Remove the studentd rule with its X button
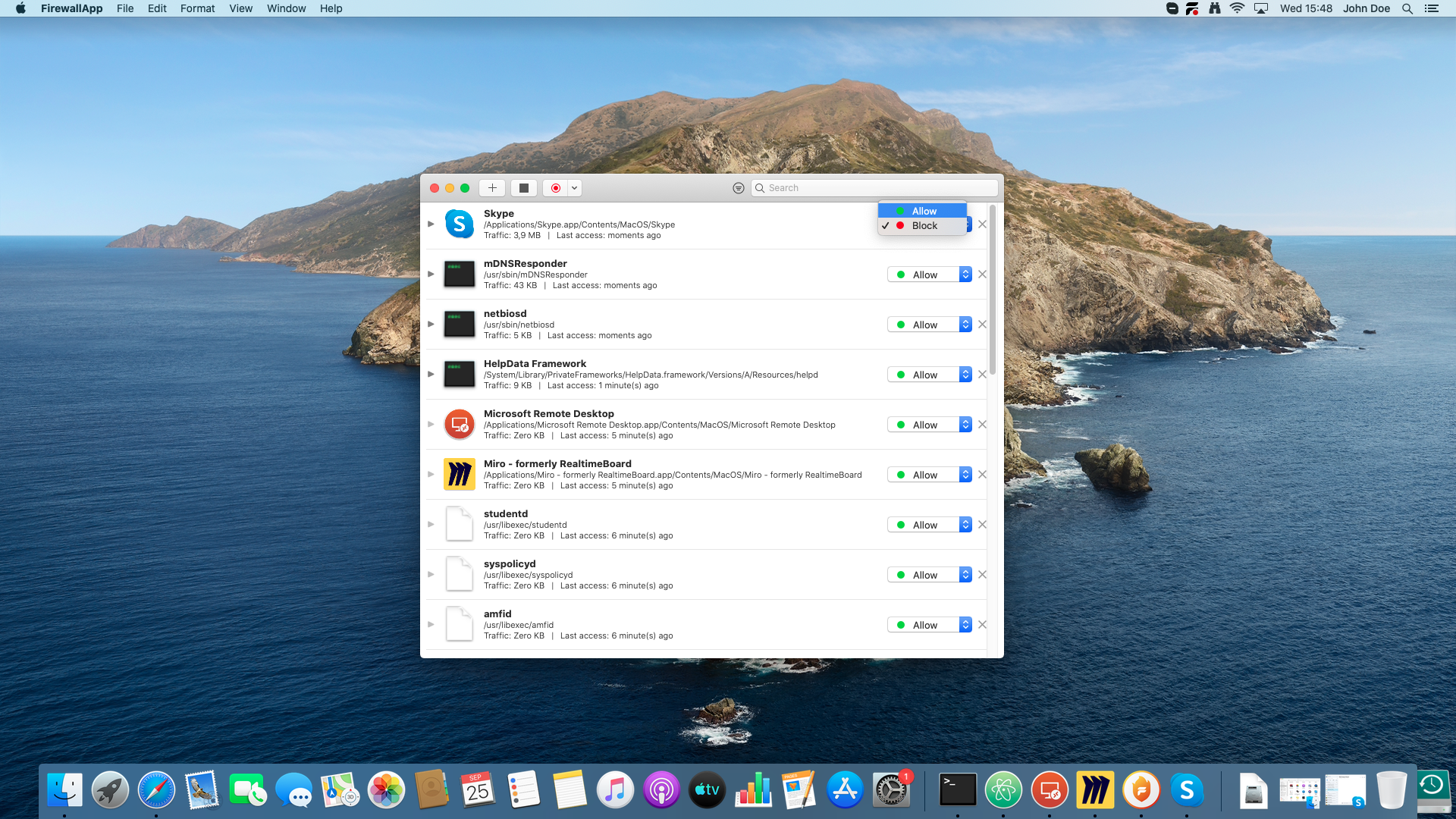The height and width of the screenshot is (819, 1456). point(982,524)
